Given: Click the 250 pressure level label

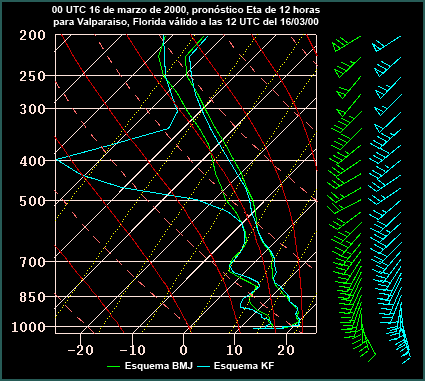Looking at the screenshot, I should (x=33, y=76).
